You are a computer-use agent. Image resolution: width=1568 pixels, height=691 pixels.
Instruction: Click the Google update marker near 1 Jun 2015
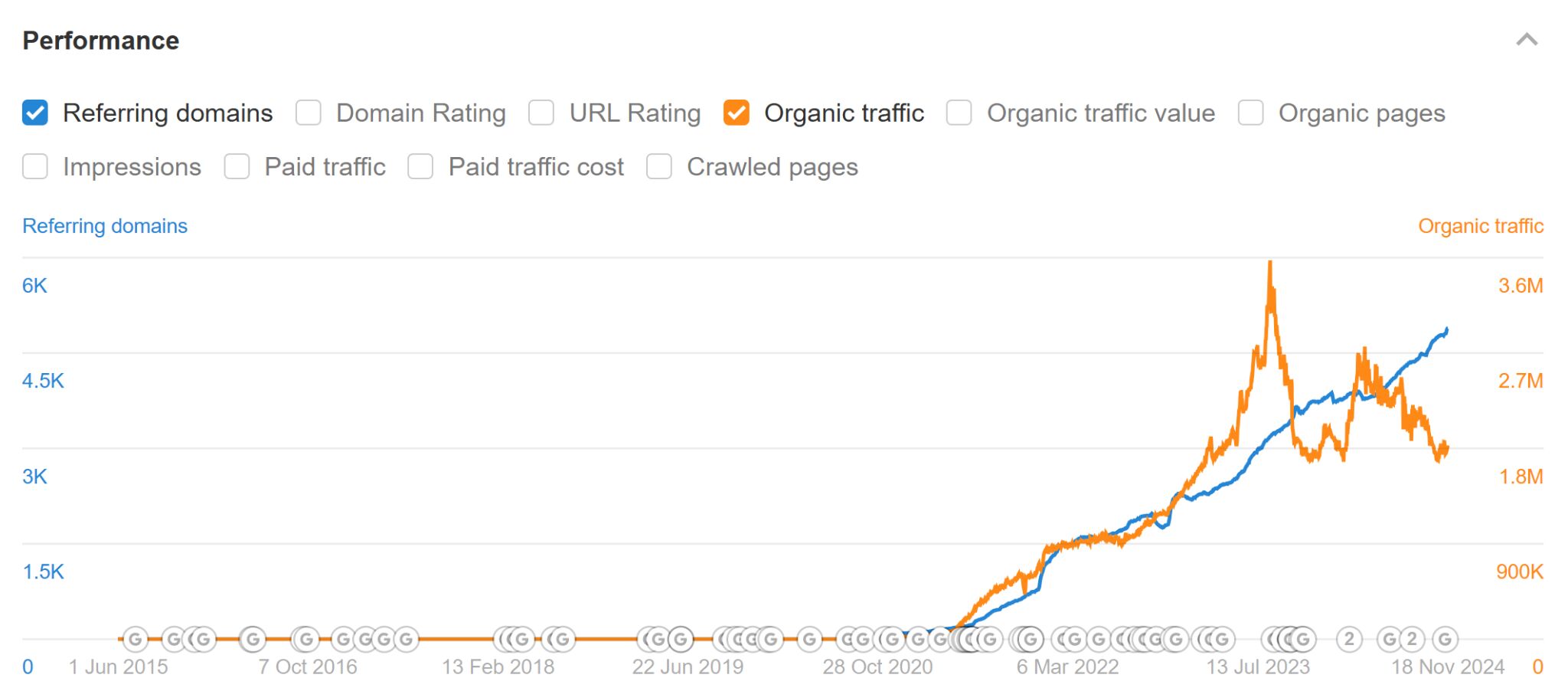(x=136, y=638)
